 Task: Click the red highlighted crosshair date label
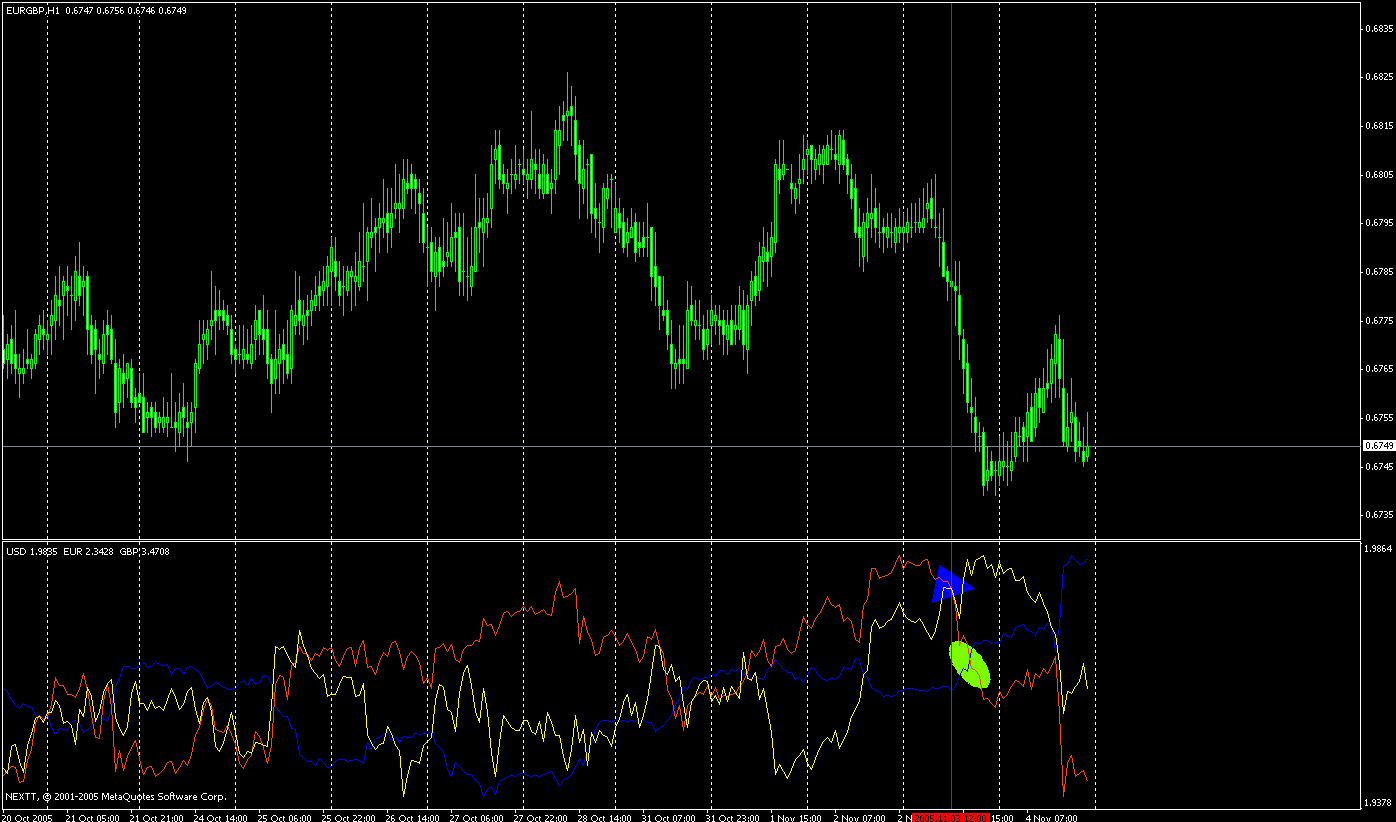pos(950,817)
